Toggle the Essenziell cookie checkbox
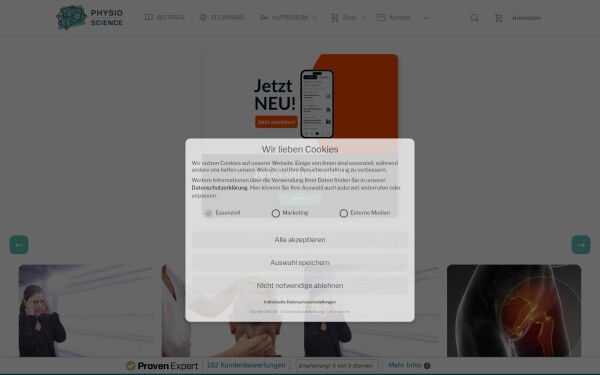 coord(209,213)
